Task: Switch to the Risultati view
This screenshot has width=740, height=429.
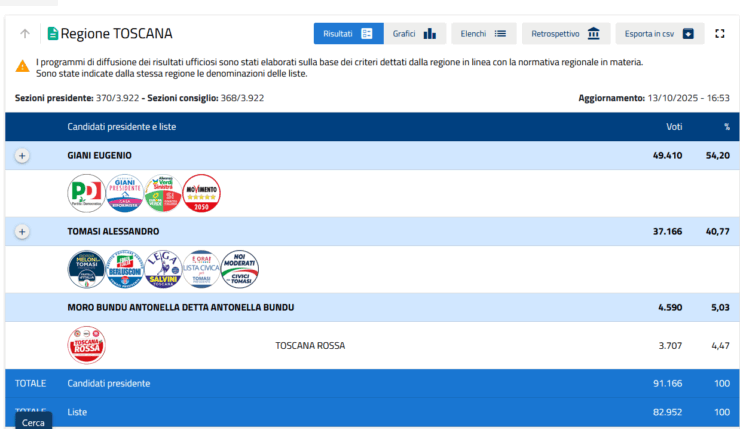Action: point(348,34)
